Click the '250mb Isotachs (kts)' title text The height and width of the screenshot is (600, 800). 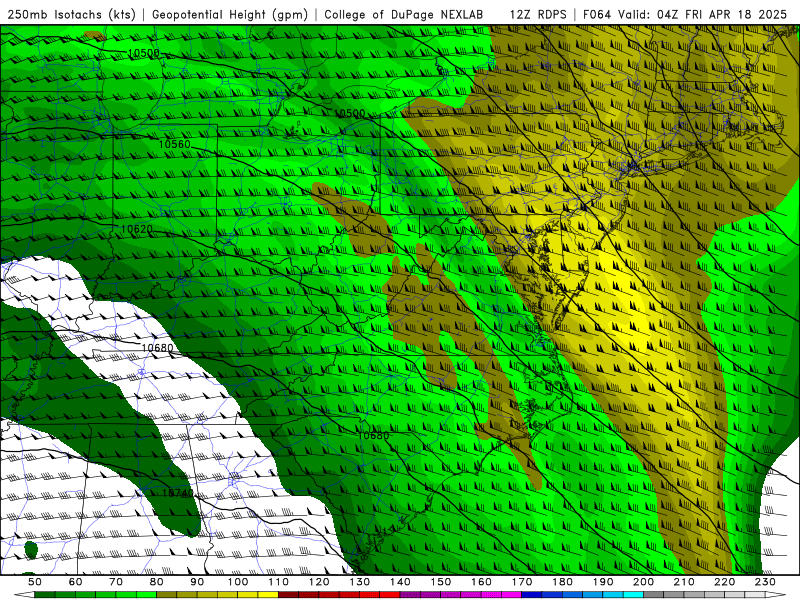(x=71, y=15)
